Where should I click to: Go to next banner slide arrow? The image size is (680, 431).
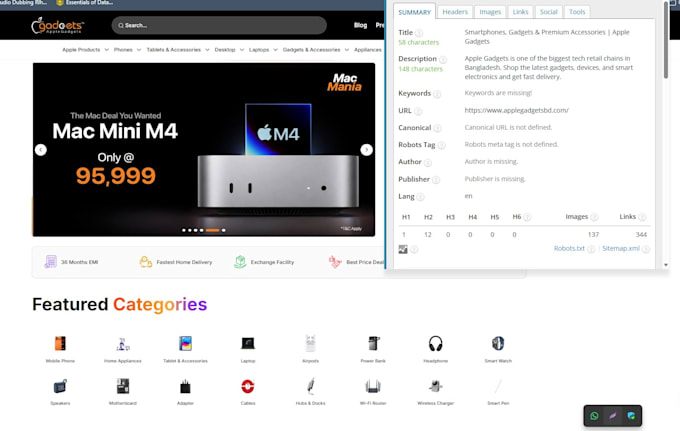tap(366, 150)
